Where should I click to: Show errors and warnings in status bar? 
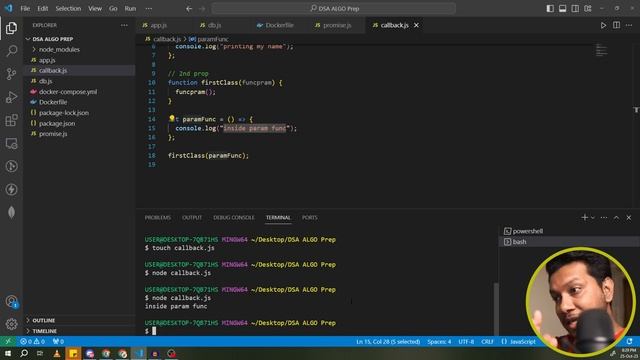pyautogui.click(x=32, y=341)
